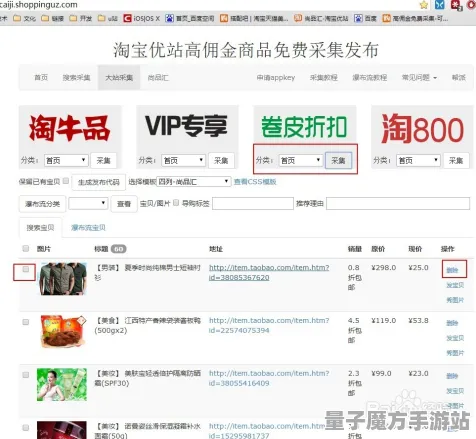Open the 采集教程 nav item
Viewport: 476px width, 439px height.
click(x=324, y=78)
